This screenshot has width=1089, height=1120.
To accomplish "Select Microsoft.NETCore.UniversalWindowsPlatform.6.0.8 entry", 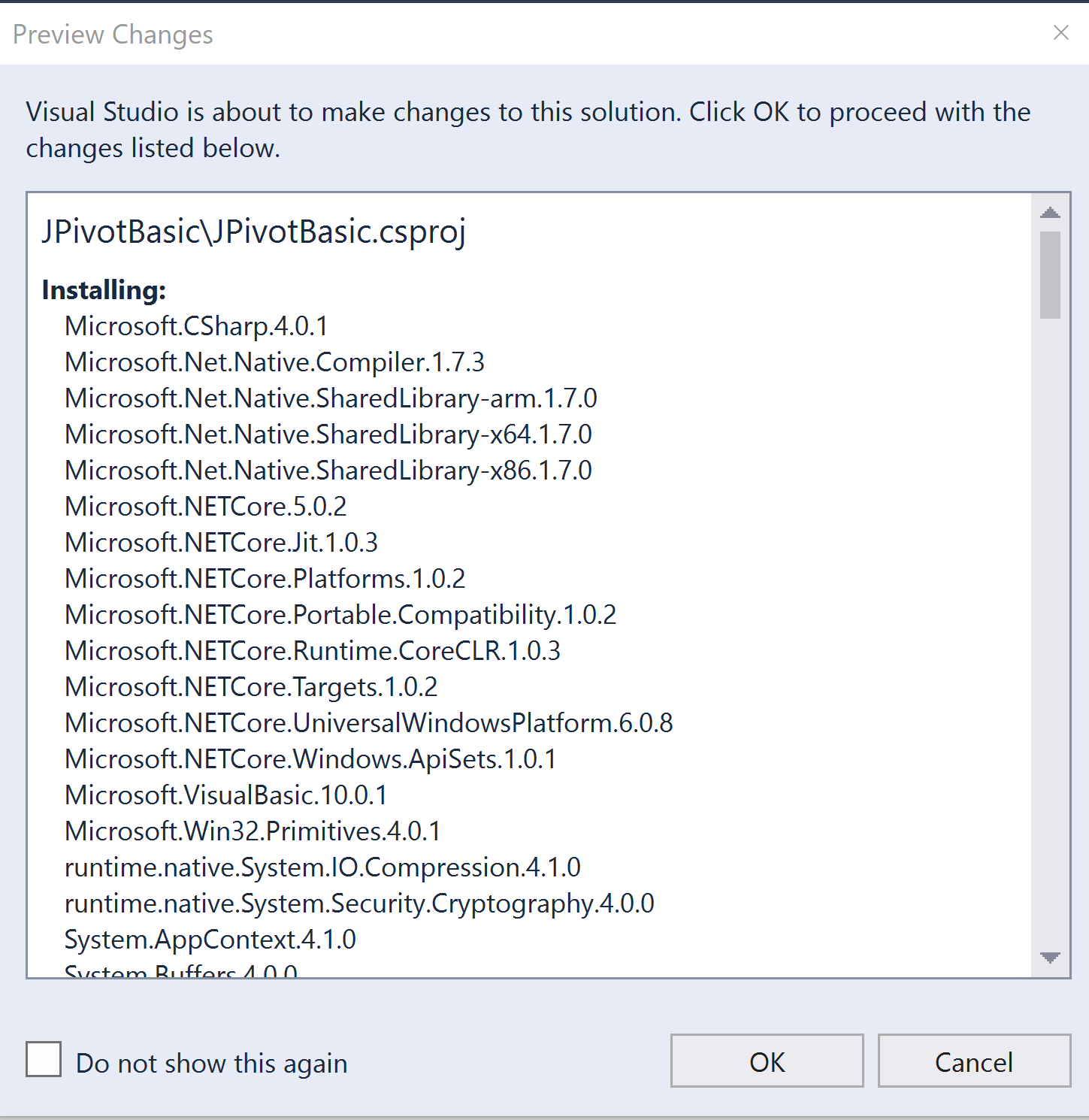I will [x=369, y=722].
